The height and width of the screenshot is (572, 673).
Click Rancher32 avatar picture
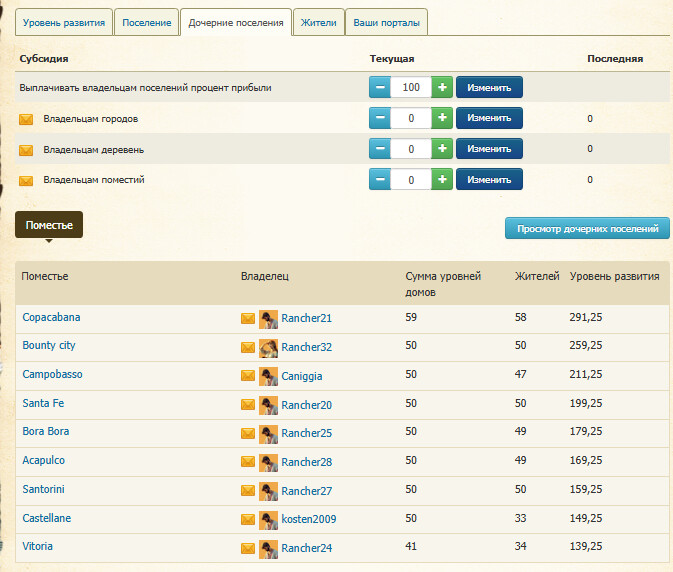[x=268, y=348]
